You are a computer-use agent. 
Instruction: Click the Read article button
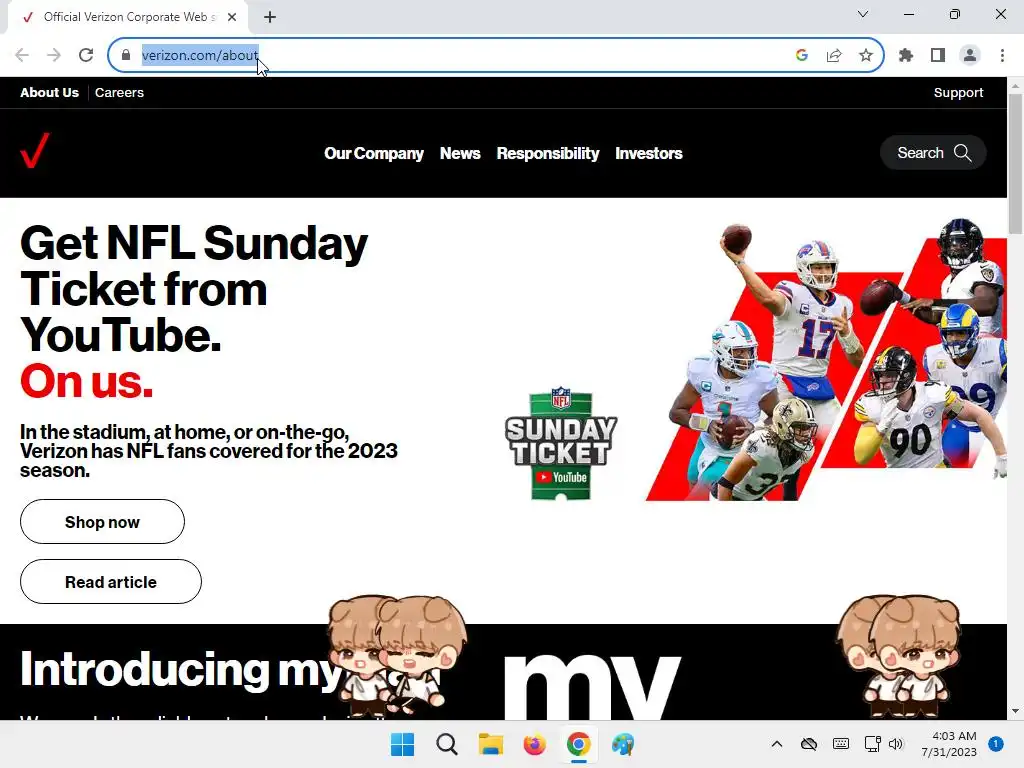[111, 582]
